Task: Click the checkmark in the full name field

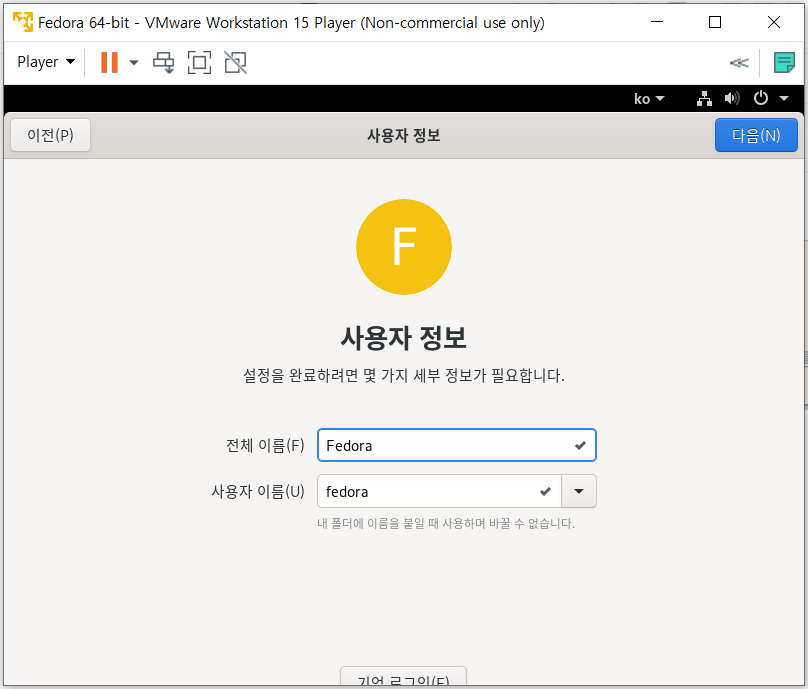Action: click(x=580, y=445)
